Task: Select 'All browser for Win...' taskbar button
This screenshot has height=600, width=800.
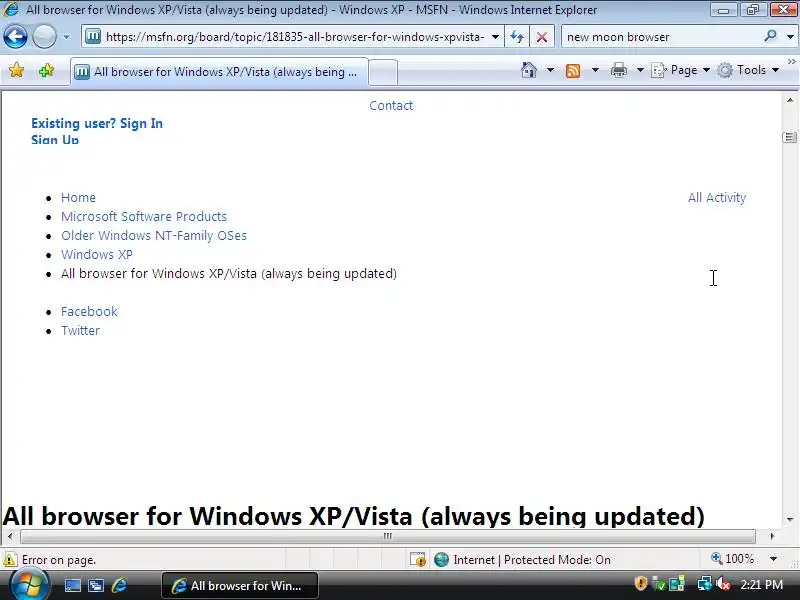Action: tap(240, 585)
